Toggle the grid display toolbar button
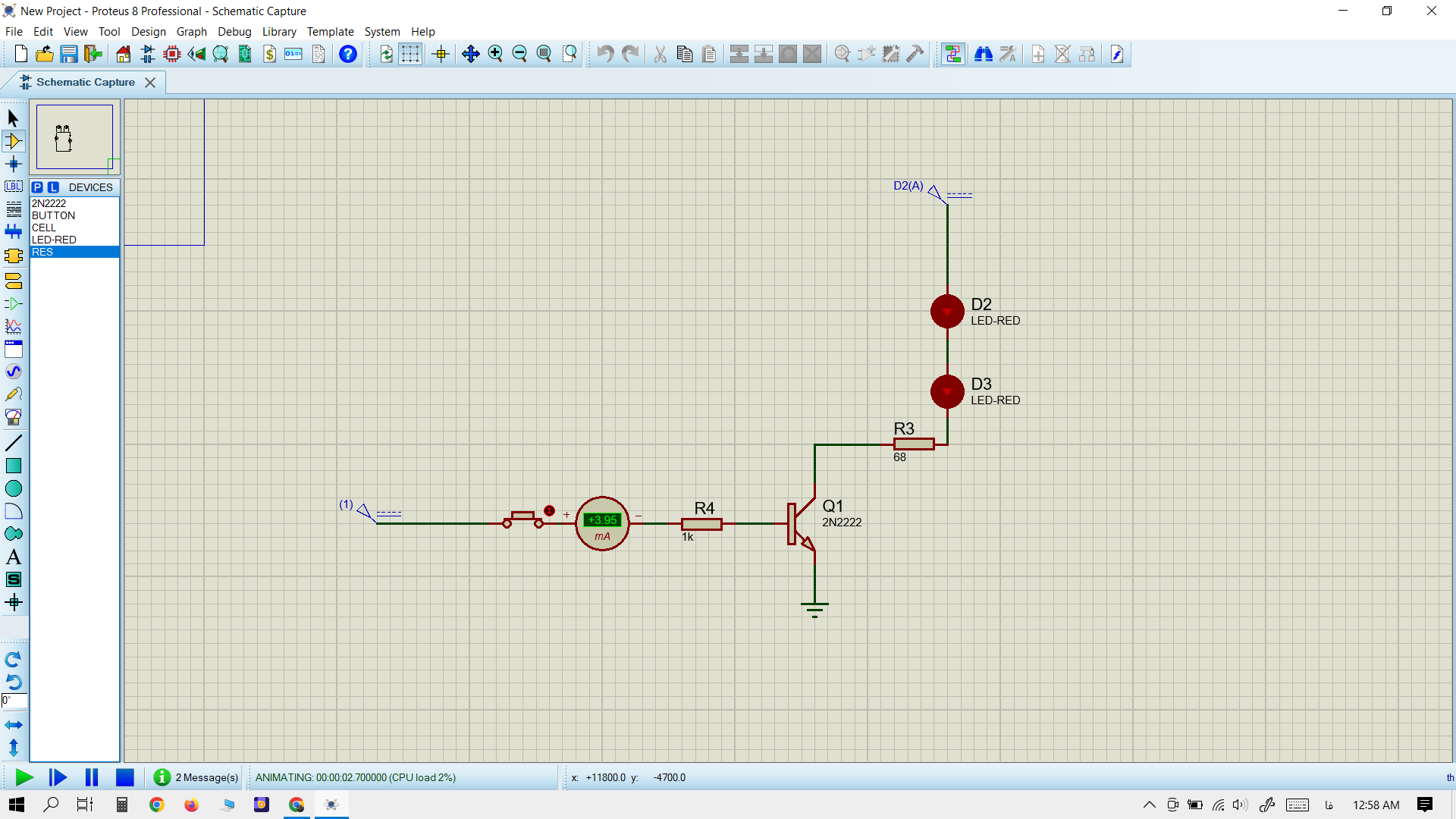The image size is (1456, 819). pyautogui.click(x=410, y=54)
